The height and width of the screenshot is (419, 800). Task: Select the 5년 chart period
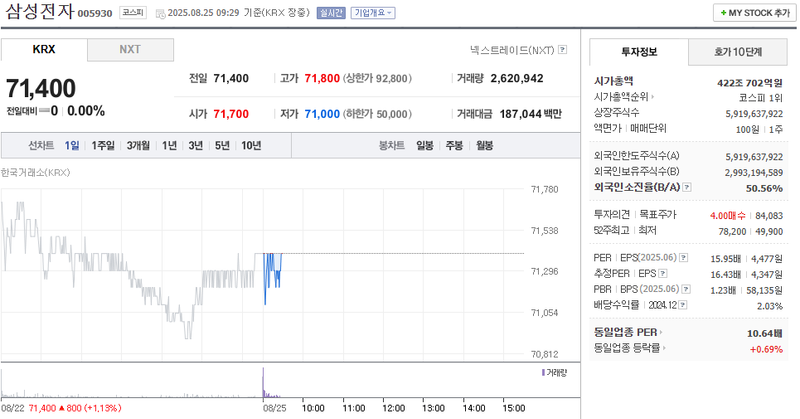pos(222,146)
